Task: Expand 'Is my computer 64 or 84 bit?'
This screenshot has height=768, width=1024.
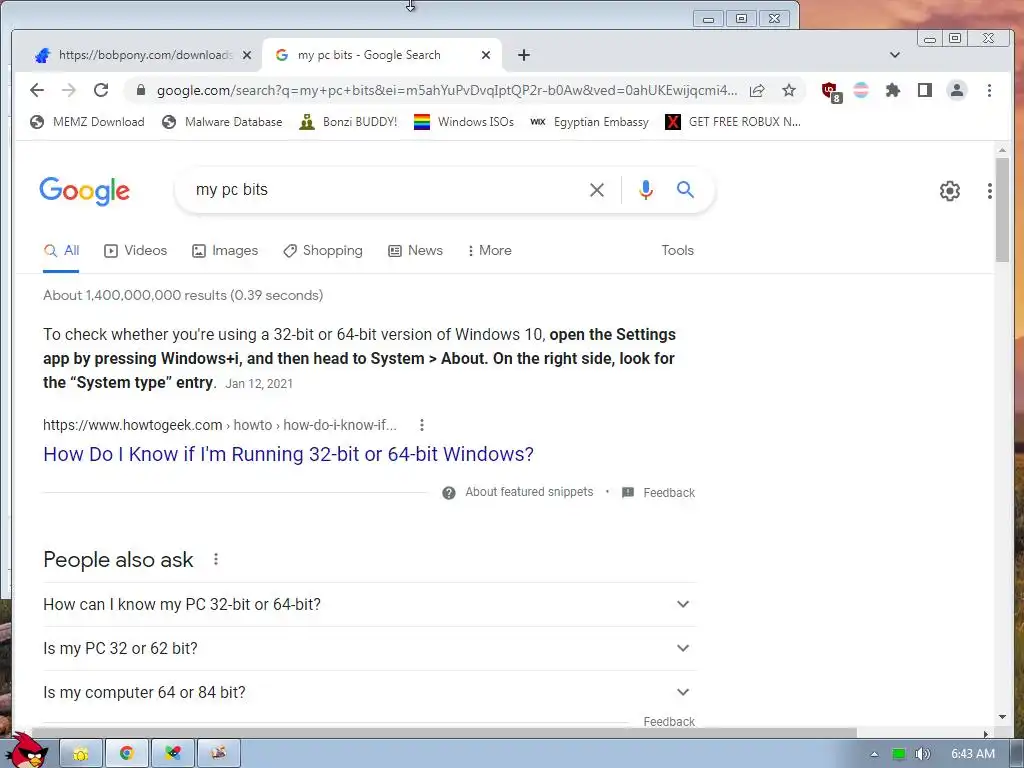Action: click(370, 692)
